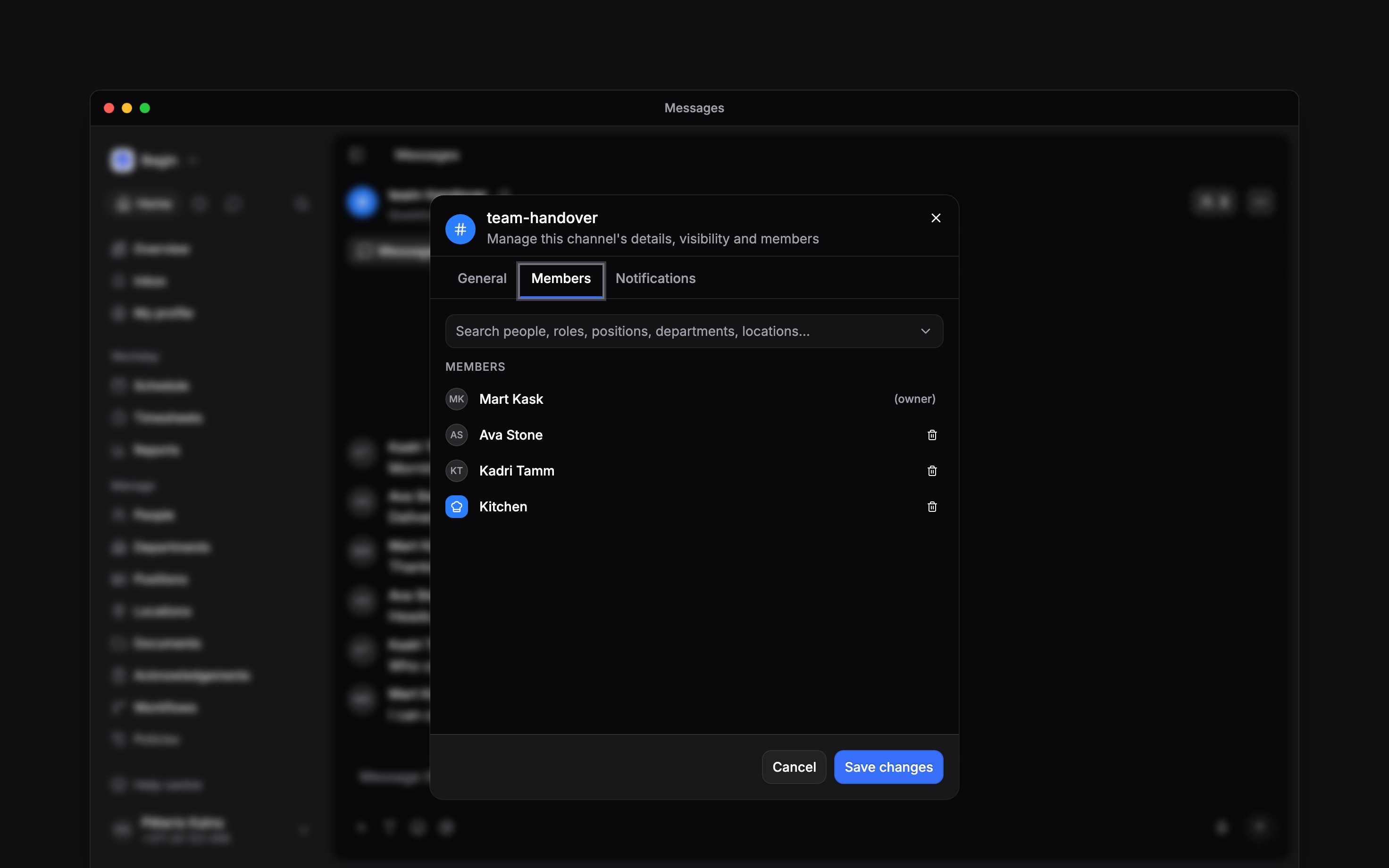Select the Ava Stone member name
1389x868 pixels.
pyautogui.click(x=511, y=435)
